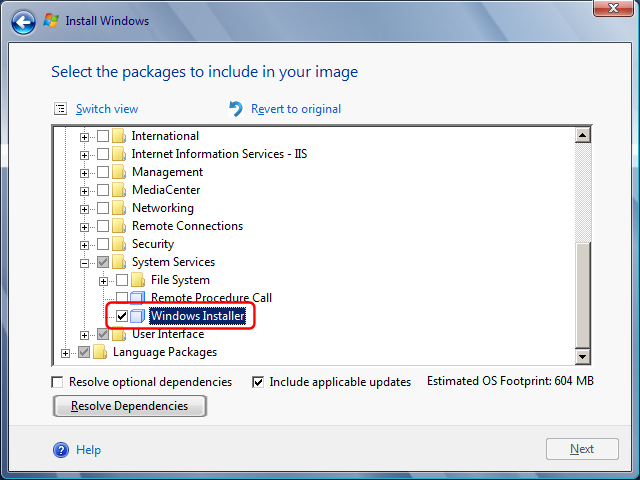Viewport: 640px width, 480px height.
Task: Click the blue back arrow button
Action: pyautogui.click(x=23, y=22)
